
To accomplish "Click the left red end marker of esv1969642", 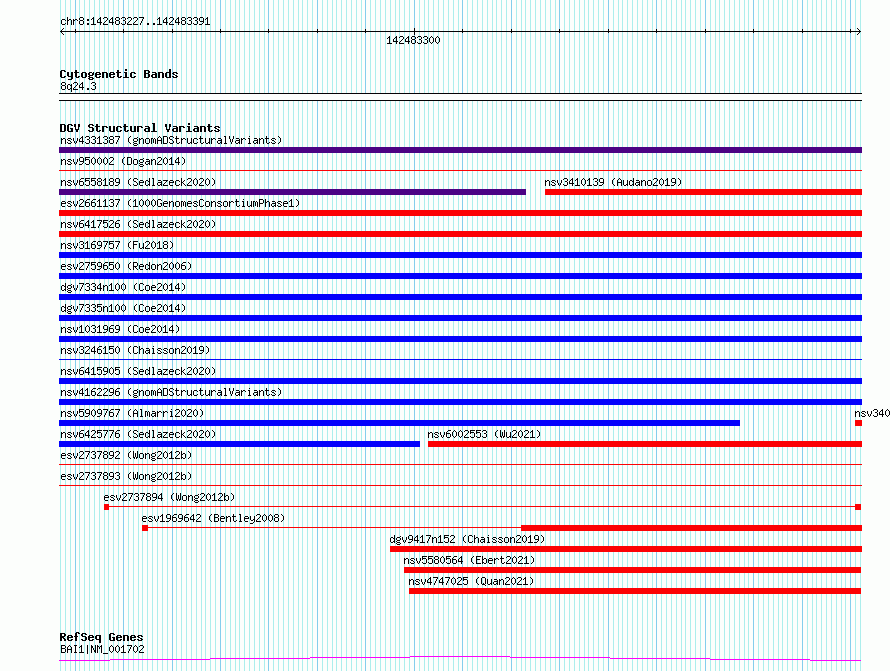I will click(x=145, y=528).
